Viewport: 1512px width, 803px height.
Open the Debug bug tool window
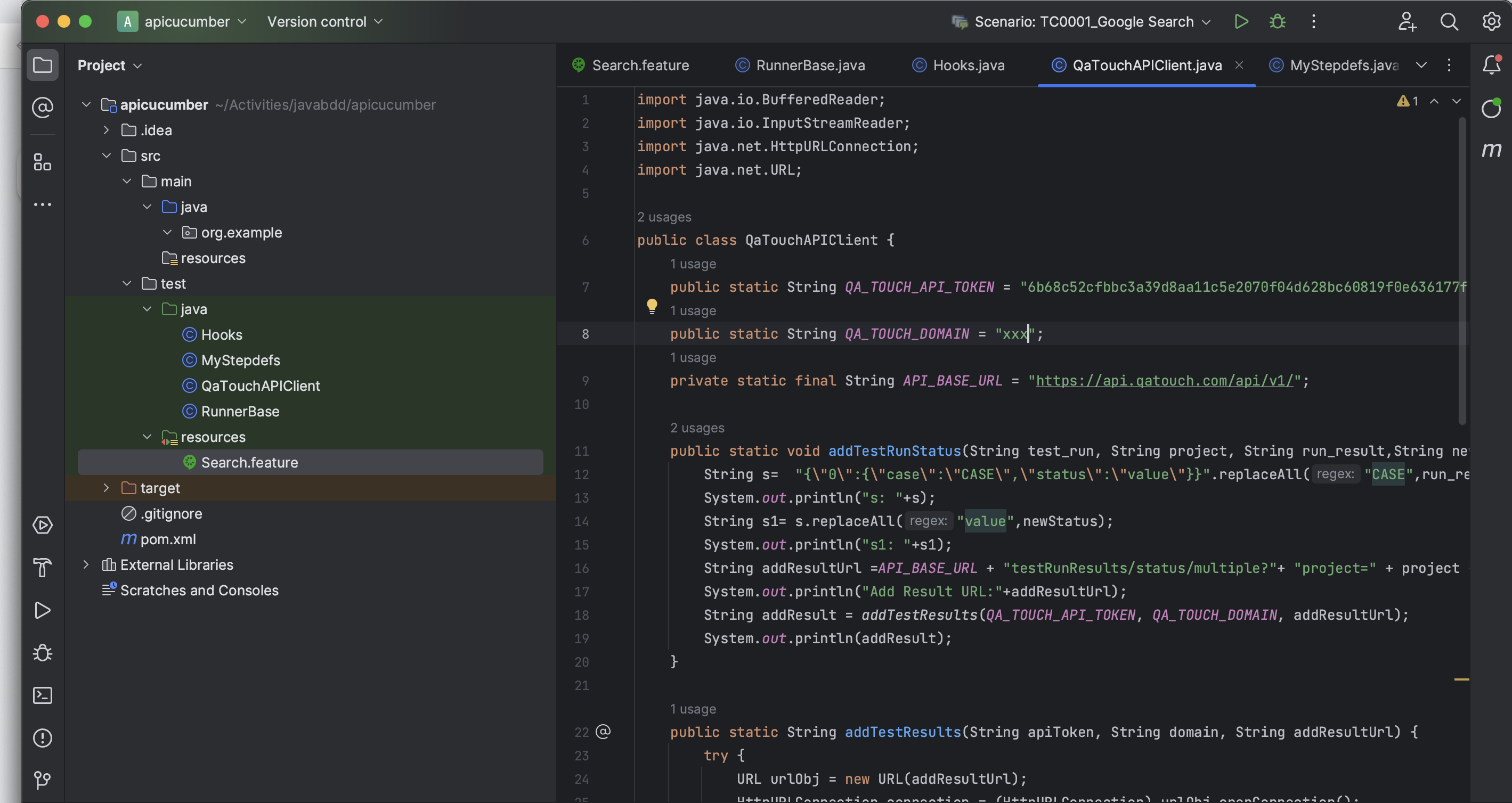42,653
